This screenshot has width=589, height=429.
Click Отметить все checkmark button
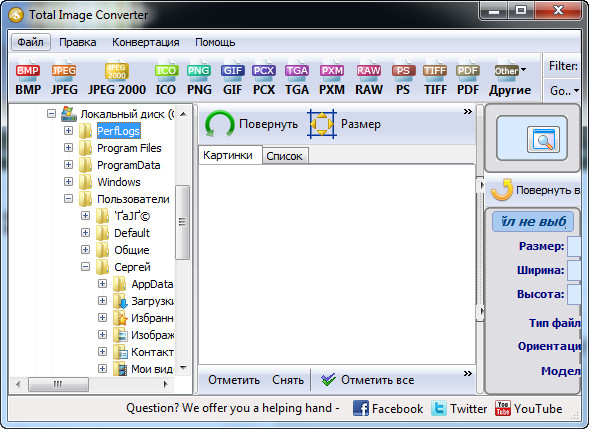click(367, 380)
